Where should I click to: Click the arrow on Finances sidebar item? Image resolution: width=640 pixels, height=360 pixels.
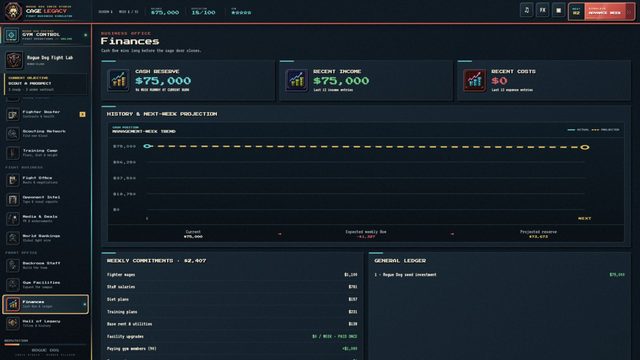84,304
